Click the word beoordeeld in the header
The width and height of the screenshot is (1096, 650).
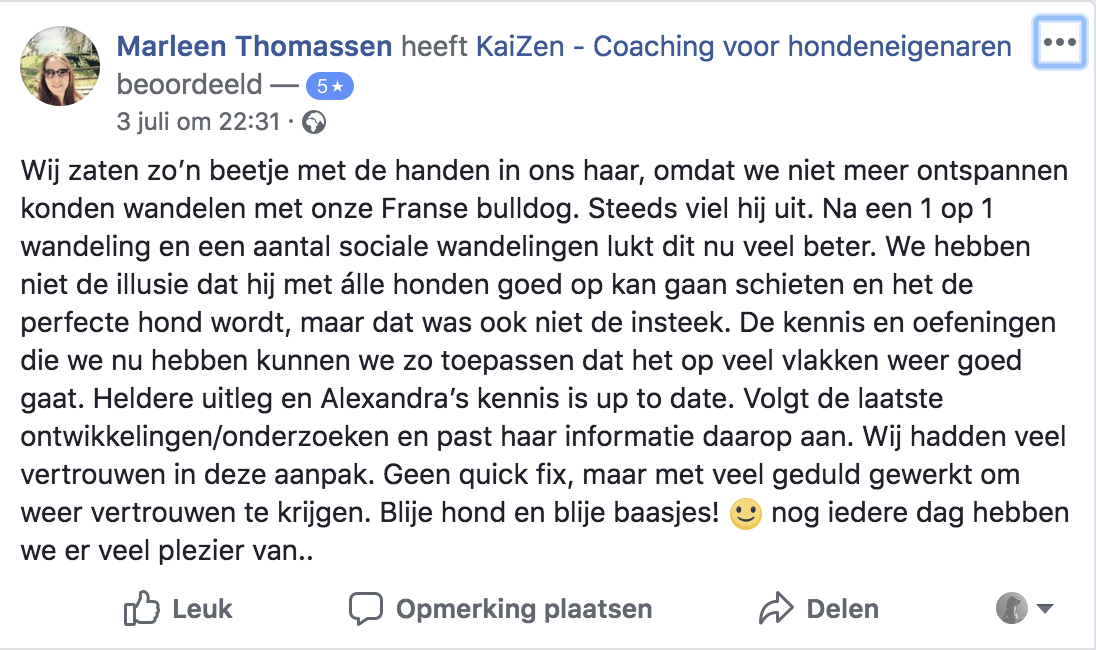(189, 85)
